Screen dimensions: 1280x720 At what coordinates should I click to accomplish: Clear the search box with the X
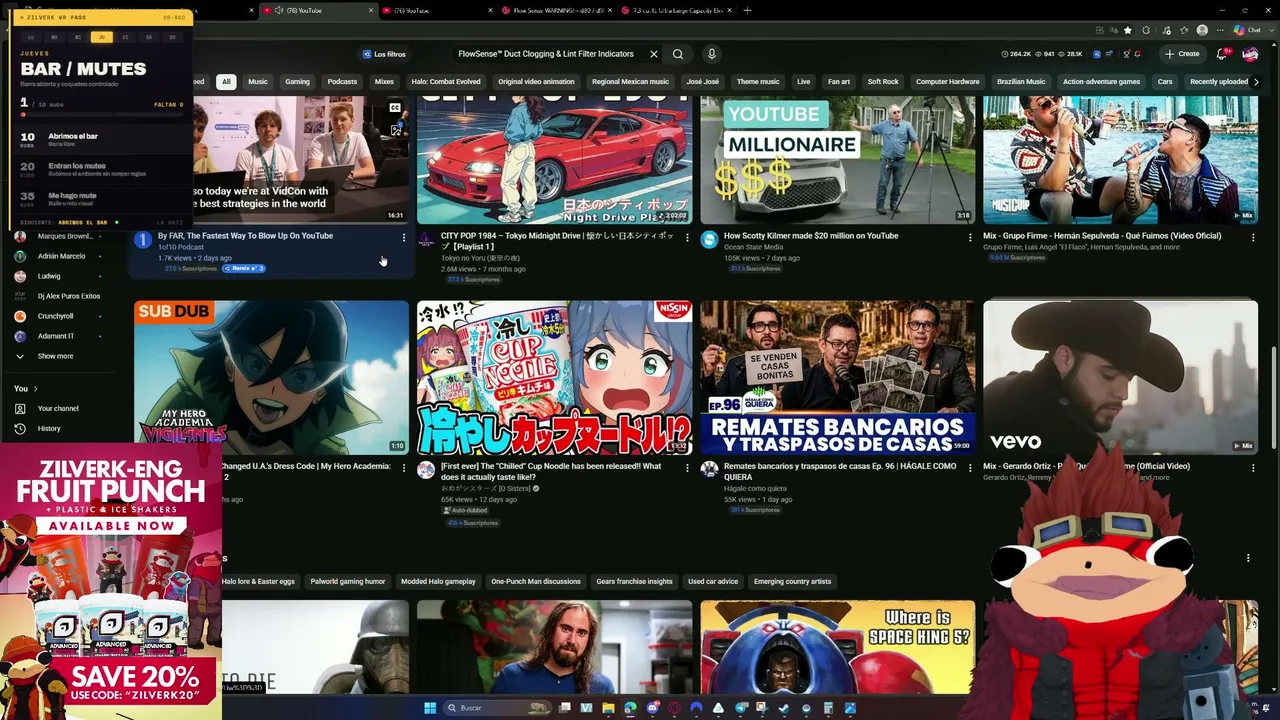654,54
